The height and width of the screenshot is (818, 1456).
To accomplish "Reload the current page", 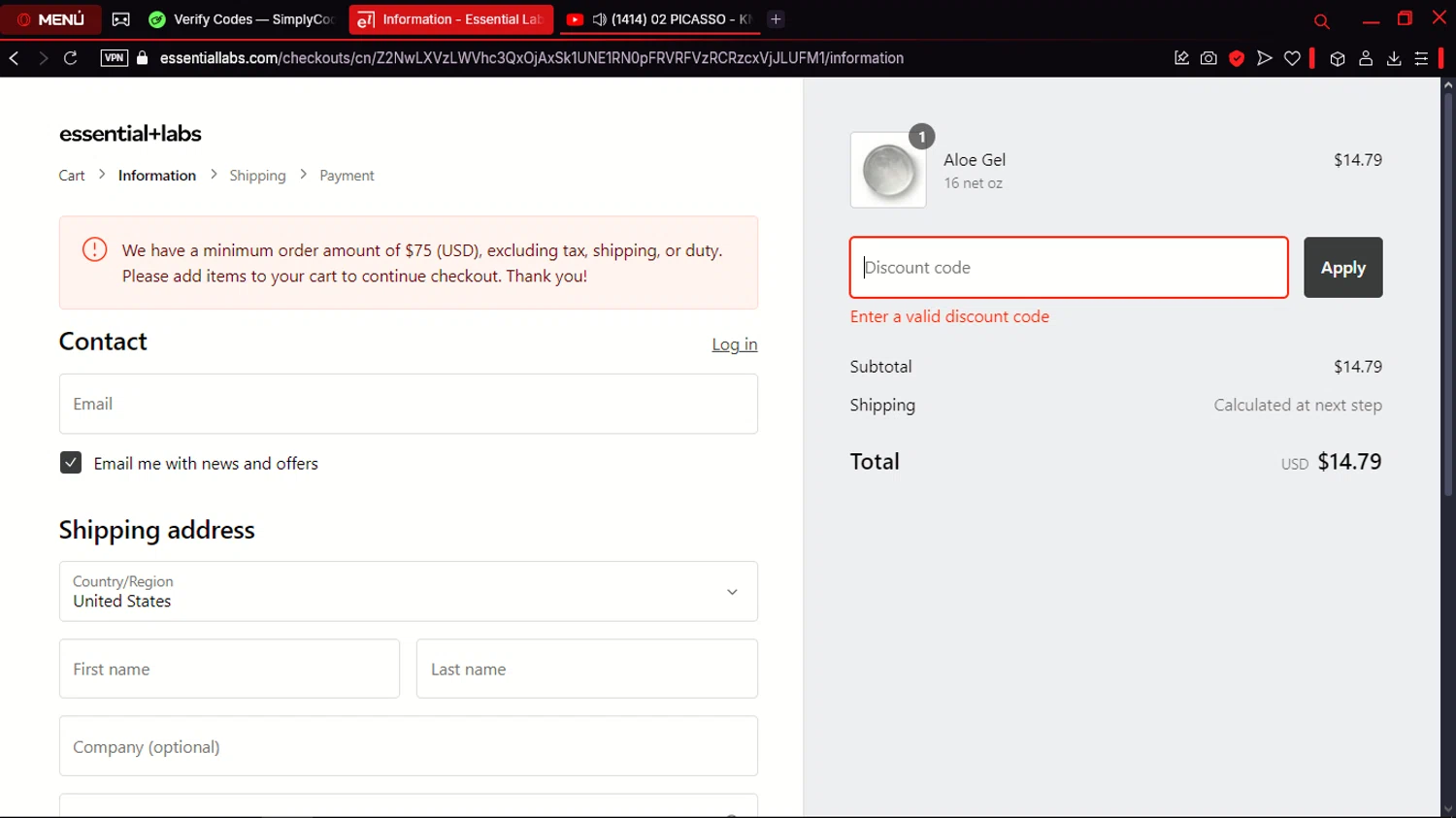I will pos(71,58).
